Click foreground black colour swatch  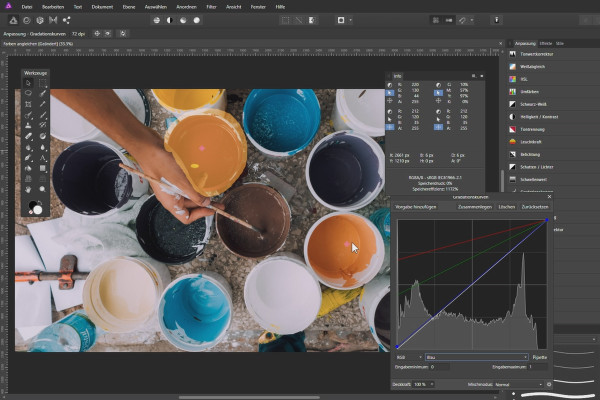[33, 205]
